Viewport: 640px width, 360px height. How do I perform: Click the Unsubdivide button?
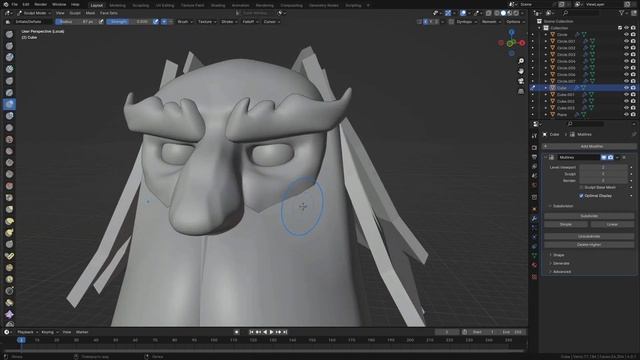(589, 236)
